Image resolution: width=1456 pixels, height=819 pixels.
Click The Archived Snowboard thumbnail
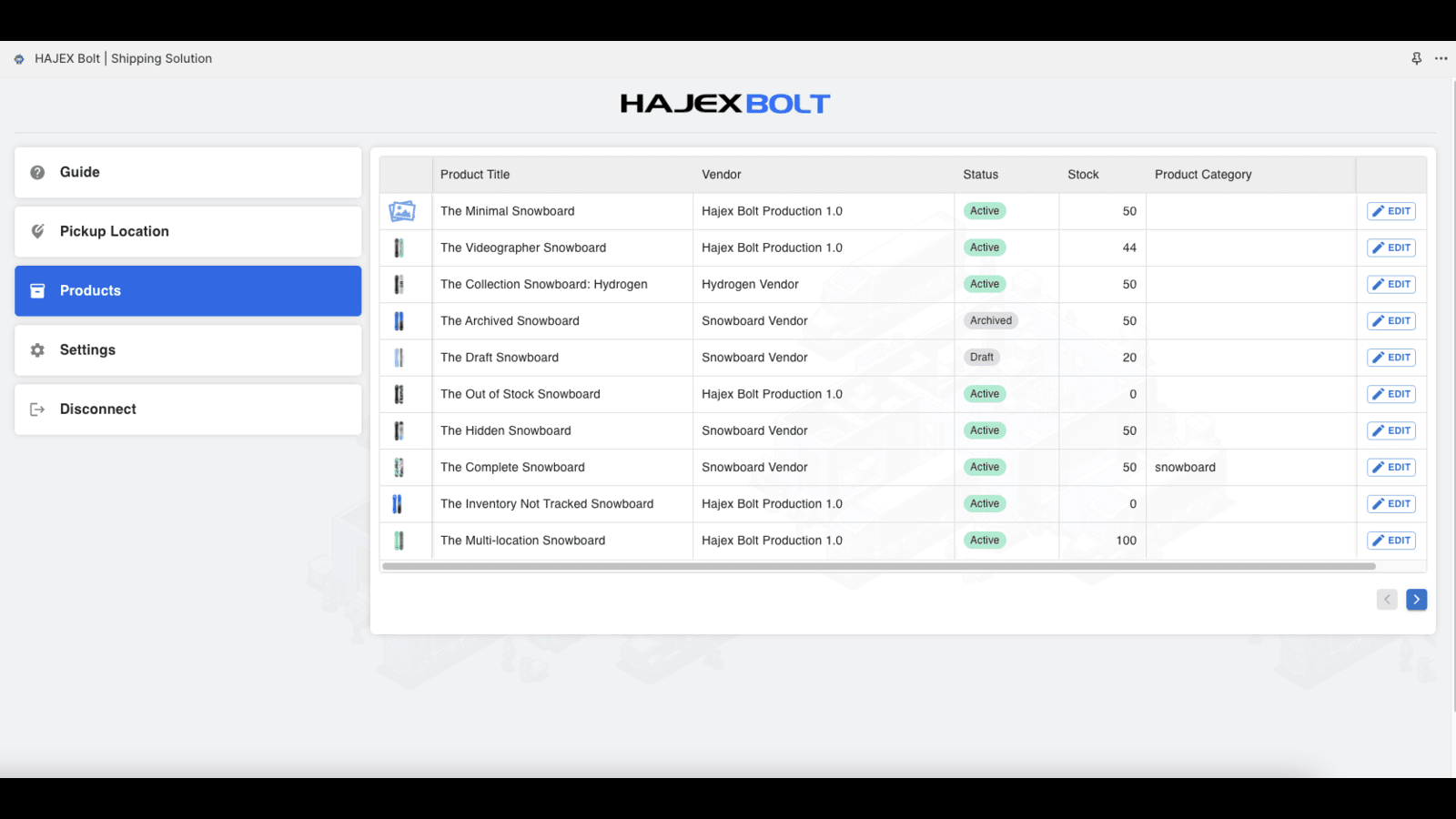coord(399,320)
